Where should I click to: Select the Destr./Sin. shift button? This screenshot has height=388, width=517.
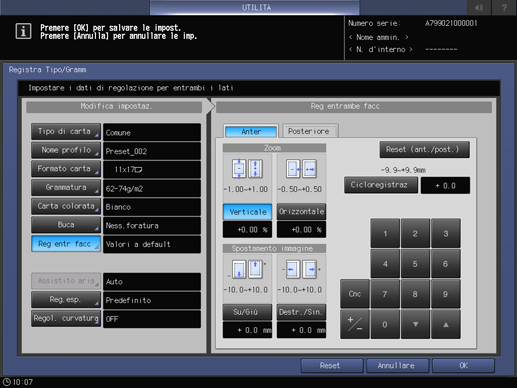tap(301, 312)
